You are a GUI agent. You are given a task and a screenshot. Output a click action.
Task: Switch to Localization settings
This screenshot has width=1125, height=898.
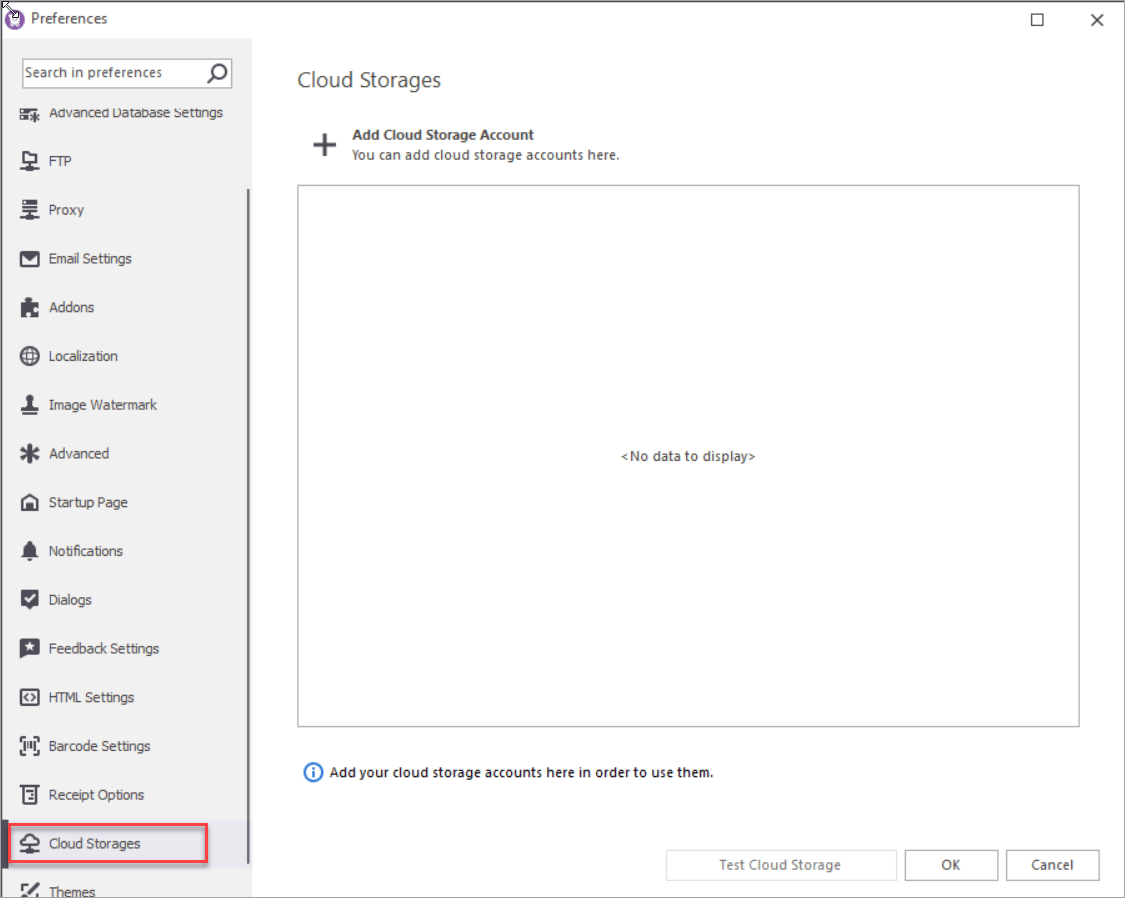(125, 356)
